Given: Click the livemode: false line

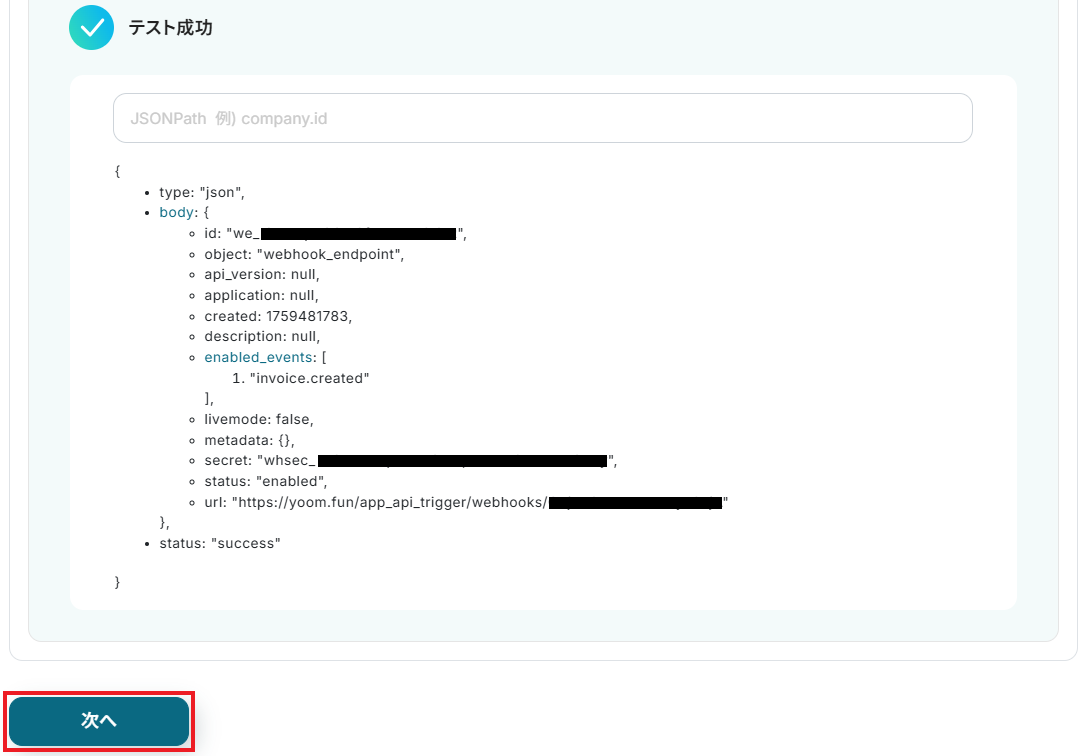Looking at the screenshot, I should (x=259, y=419).
